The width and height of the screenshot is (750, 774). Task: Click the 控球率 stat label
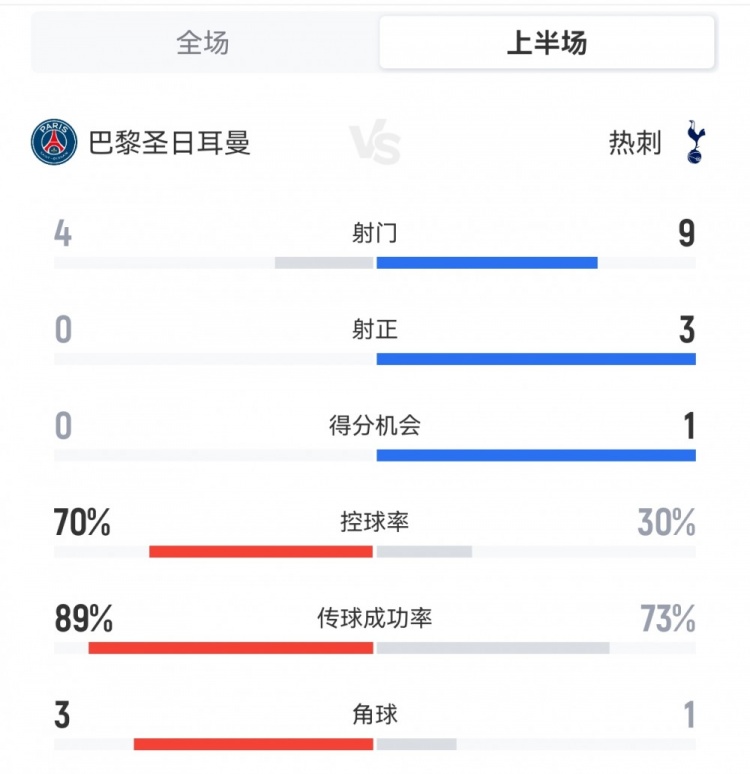[x=375, y=522]
